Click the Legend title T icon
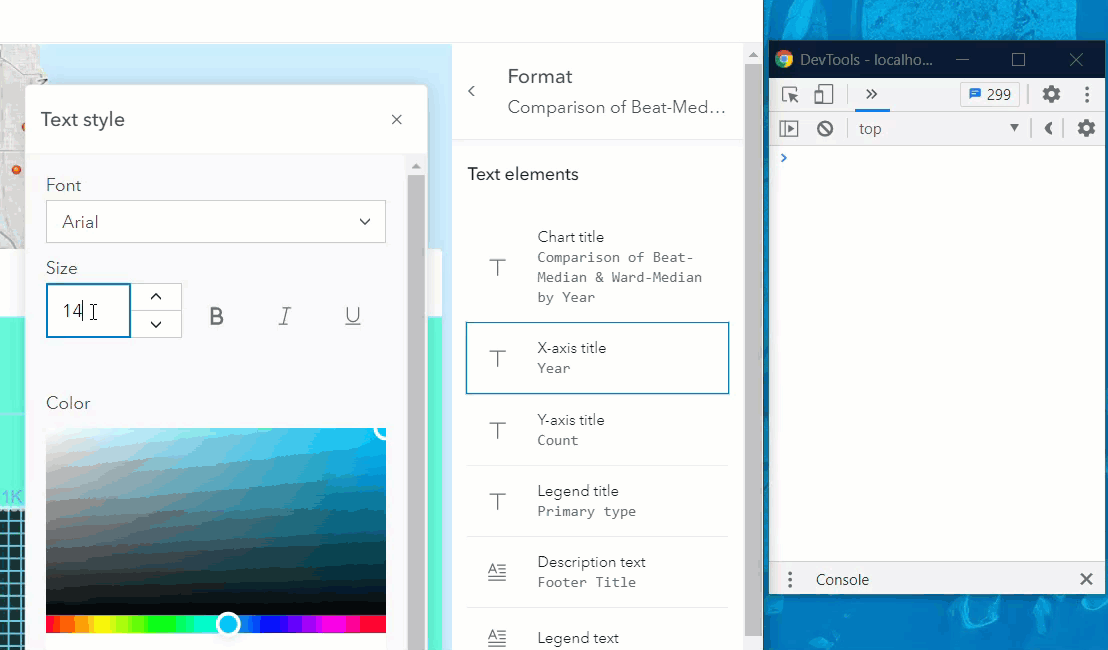Viewport: 1108px width, 650px height. pyautogui.click(x=497, y=502)
